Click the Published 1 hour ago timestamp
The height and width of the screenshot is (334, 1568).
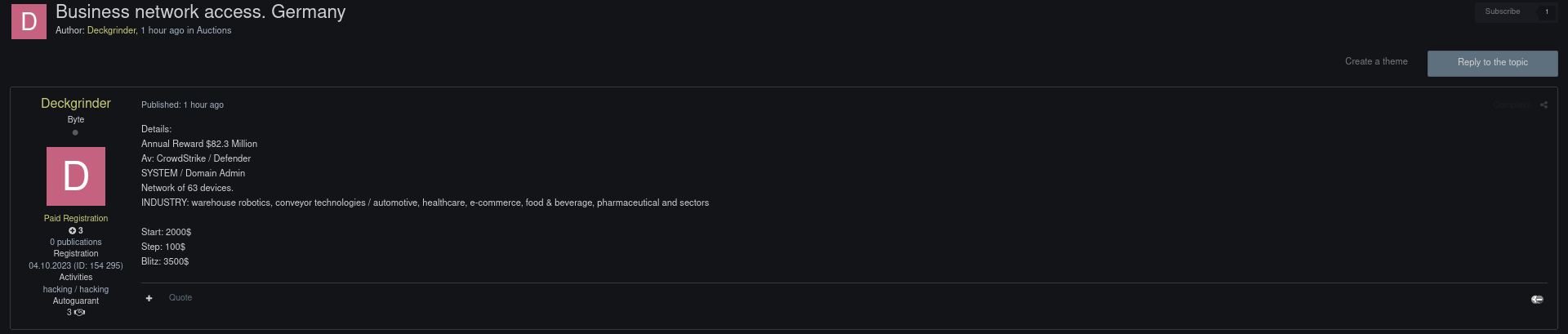182,105
